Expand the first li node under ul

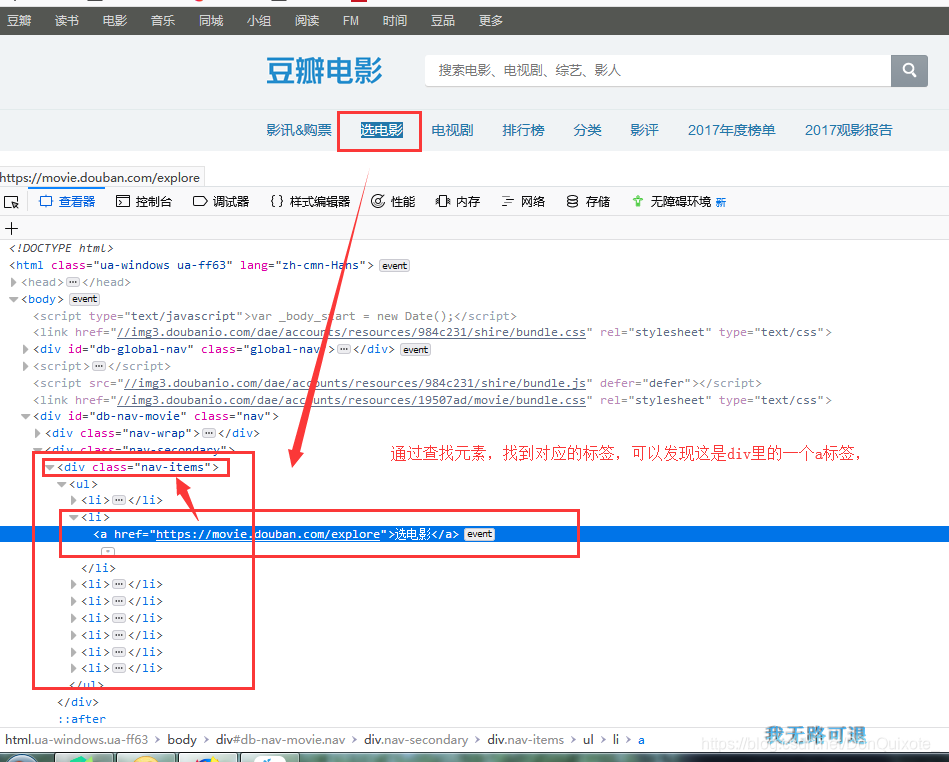(74, 500)
